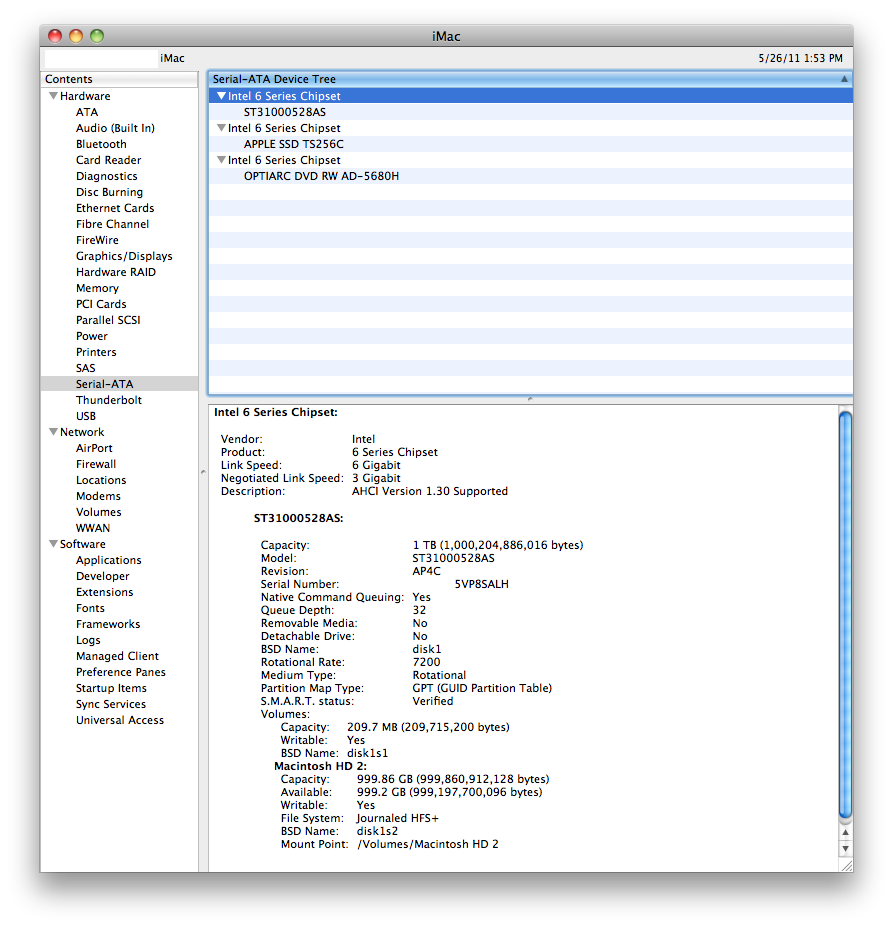Image resolution: width=893 pixels, height=927 pixels.
Task: Open Frameworks under Software
Action: 108,623
